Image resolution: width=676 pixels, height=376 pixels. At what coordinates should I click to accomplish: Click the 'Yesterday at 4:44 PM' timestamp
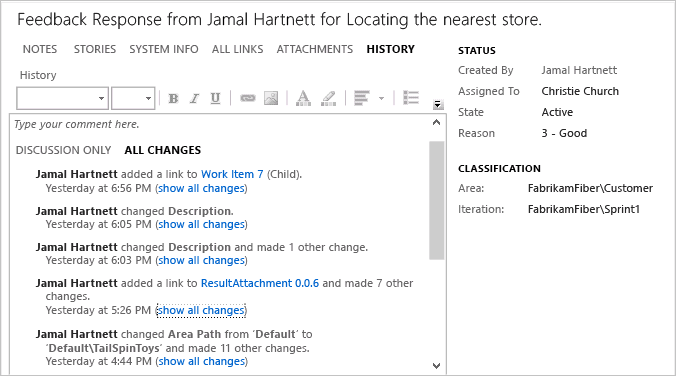coord(98,361)
